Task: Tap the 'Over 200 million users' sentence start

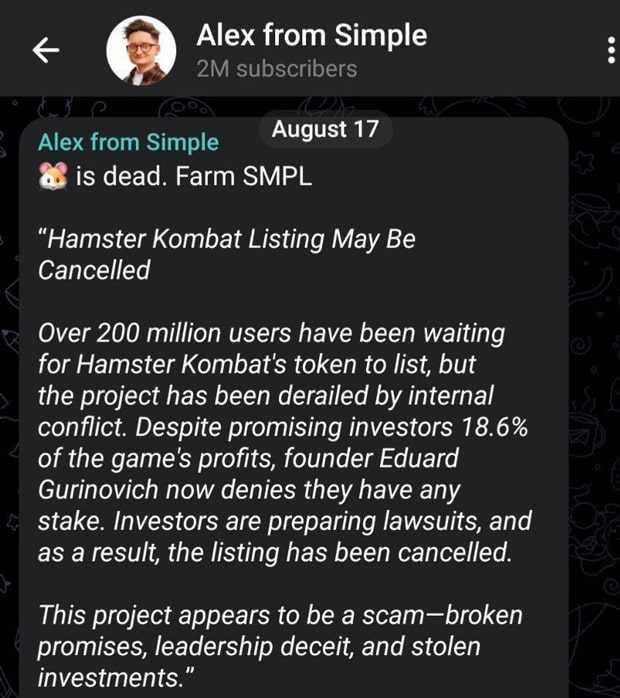Action: tap(150, 332)
